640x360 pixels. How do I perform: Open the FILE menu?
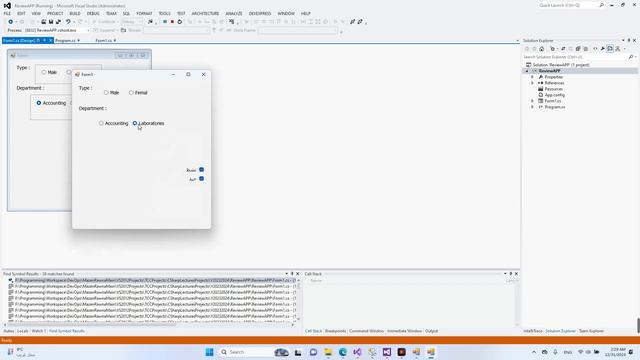click(x=7, y=13)
